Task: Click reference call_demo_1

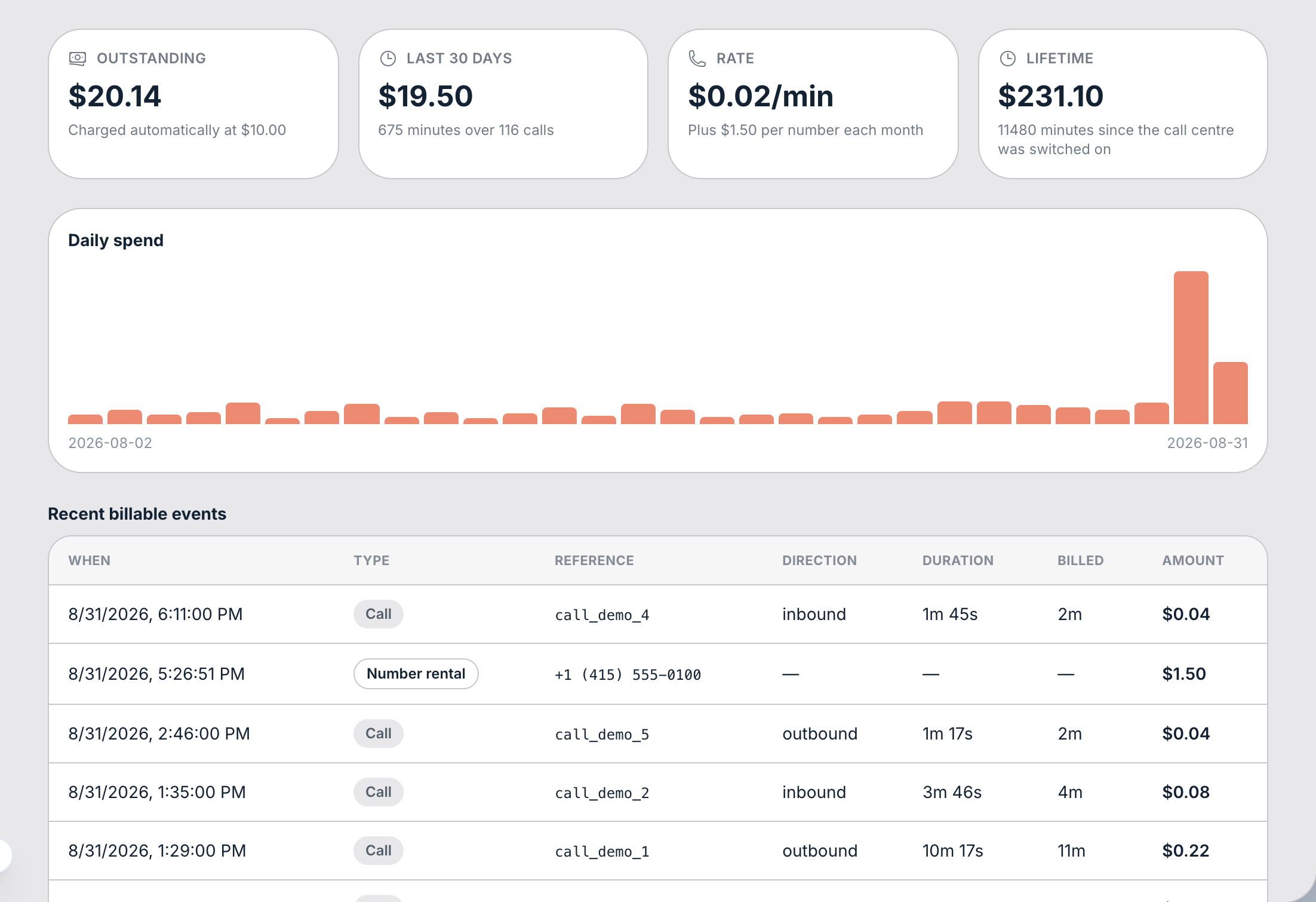Action: [602, 852]
